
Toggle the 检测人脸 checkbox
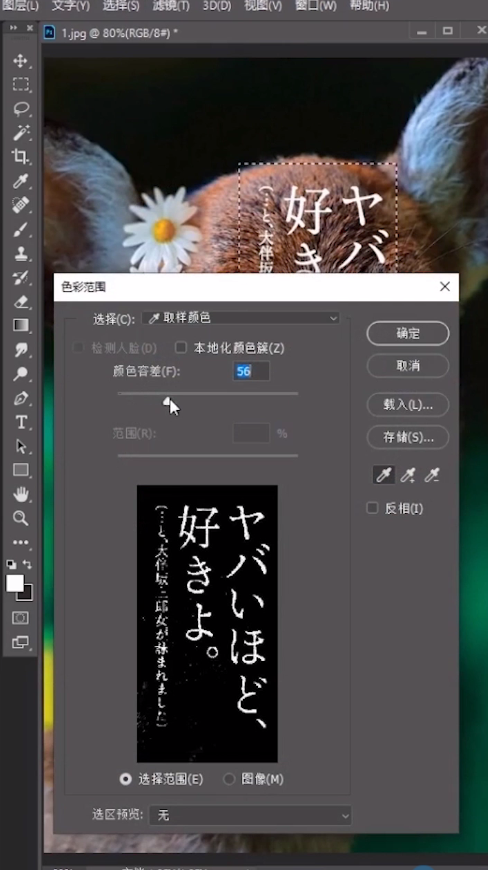(x=78, y=348)
